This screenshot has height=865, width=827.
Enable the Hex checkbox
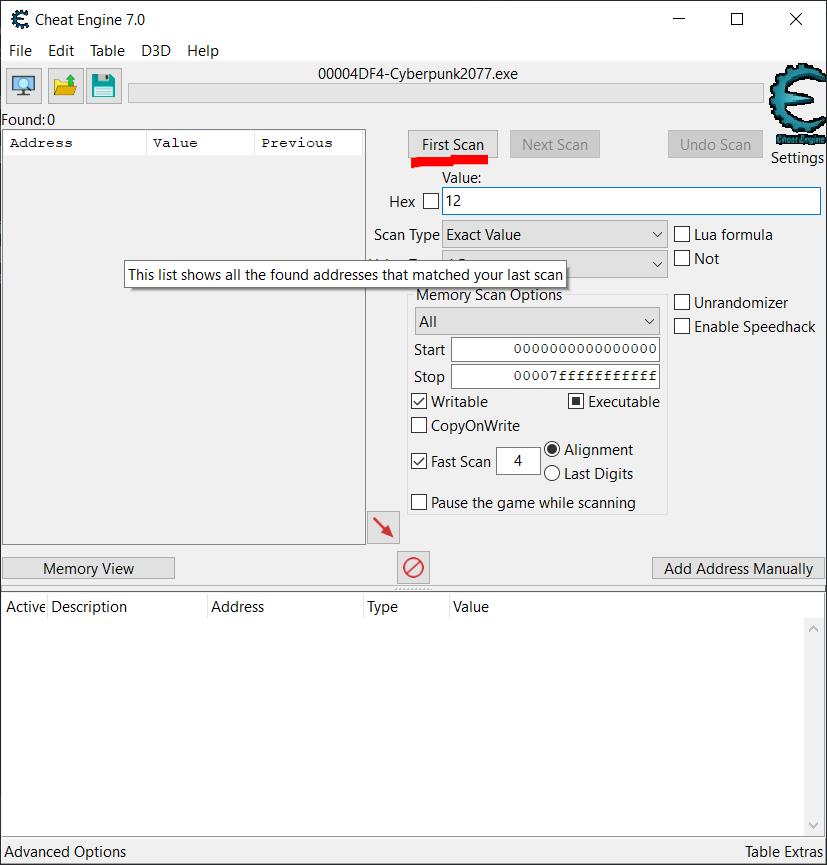(x=430, y=201)
